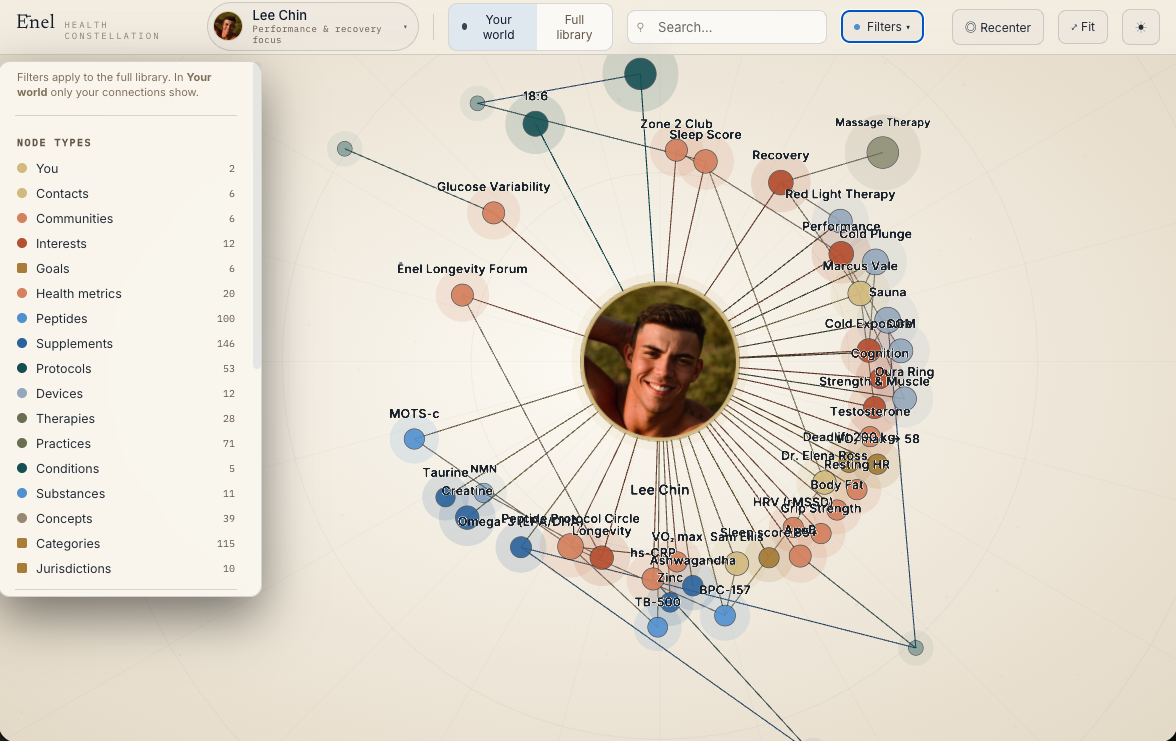
Task: Select the Categories filter row
Action: point(126,544)
